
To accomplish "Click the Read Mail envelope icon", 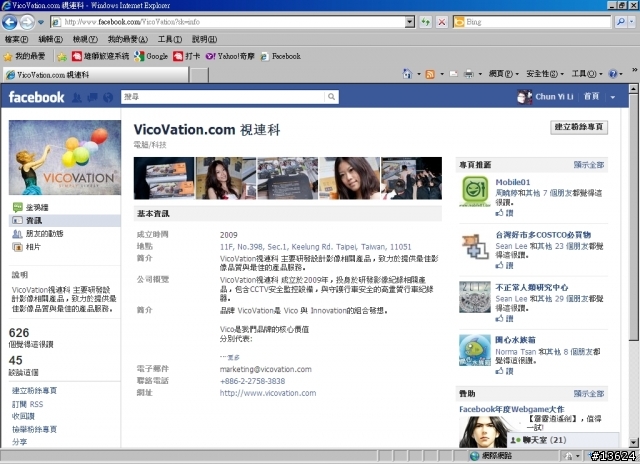I will [x=453, y=74].
